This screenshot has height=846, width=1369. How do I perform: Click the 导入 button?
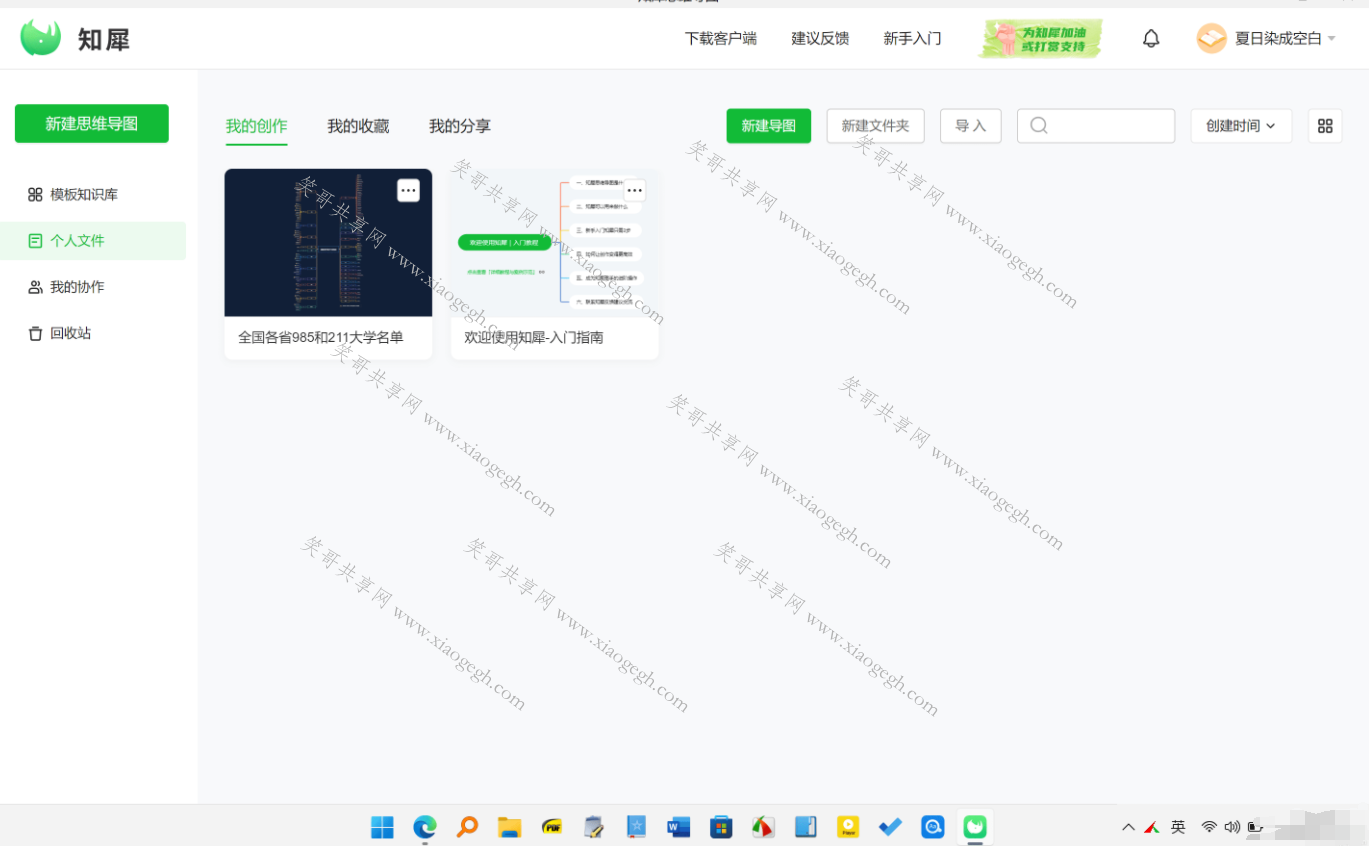[971, 126]
